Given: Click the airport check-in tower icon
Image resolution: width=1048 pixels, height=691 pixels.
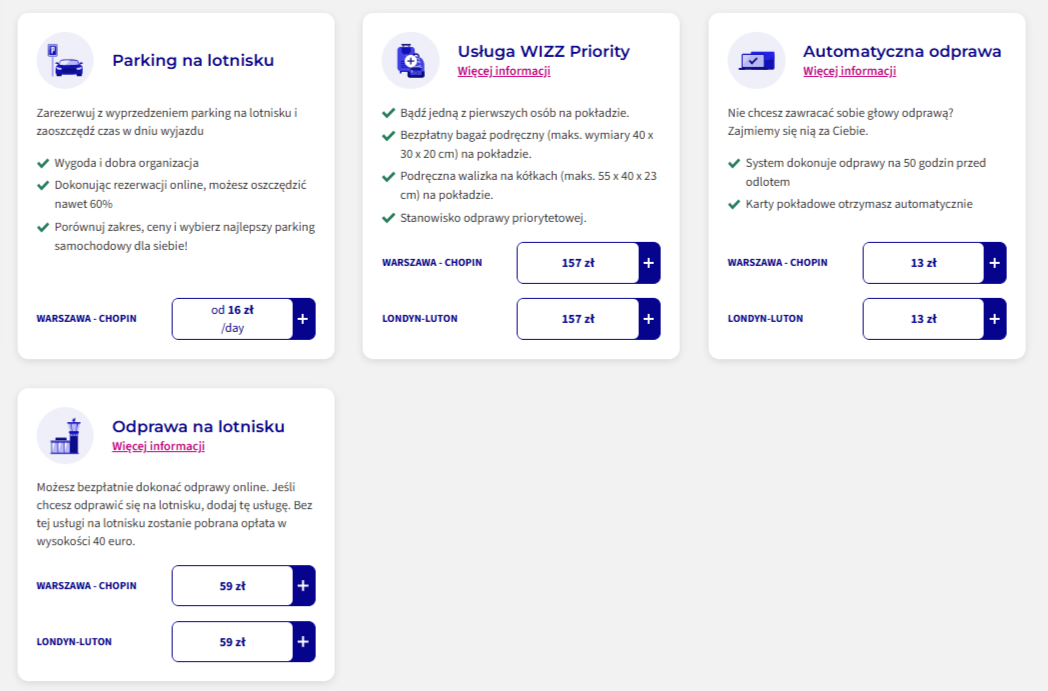Looking at the screenshot, I should click(x=65, y=435).
